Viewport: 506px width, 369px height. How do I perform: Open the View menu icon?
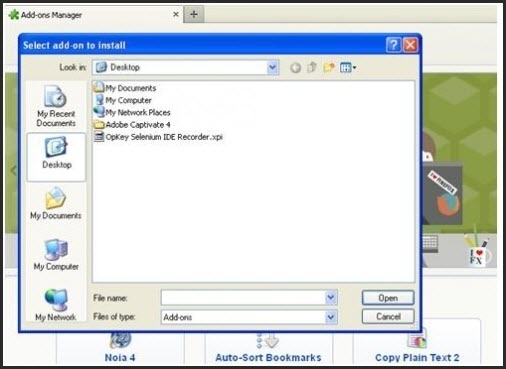click(x=348, y=68)
